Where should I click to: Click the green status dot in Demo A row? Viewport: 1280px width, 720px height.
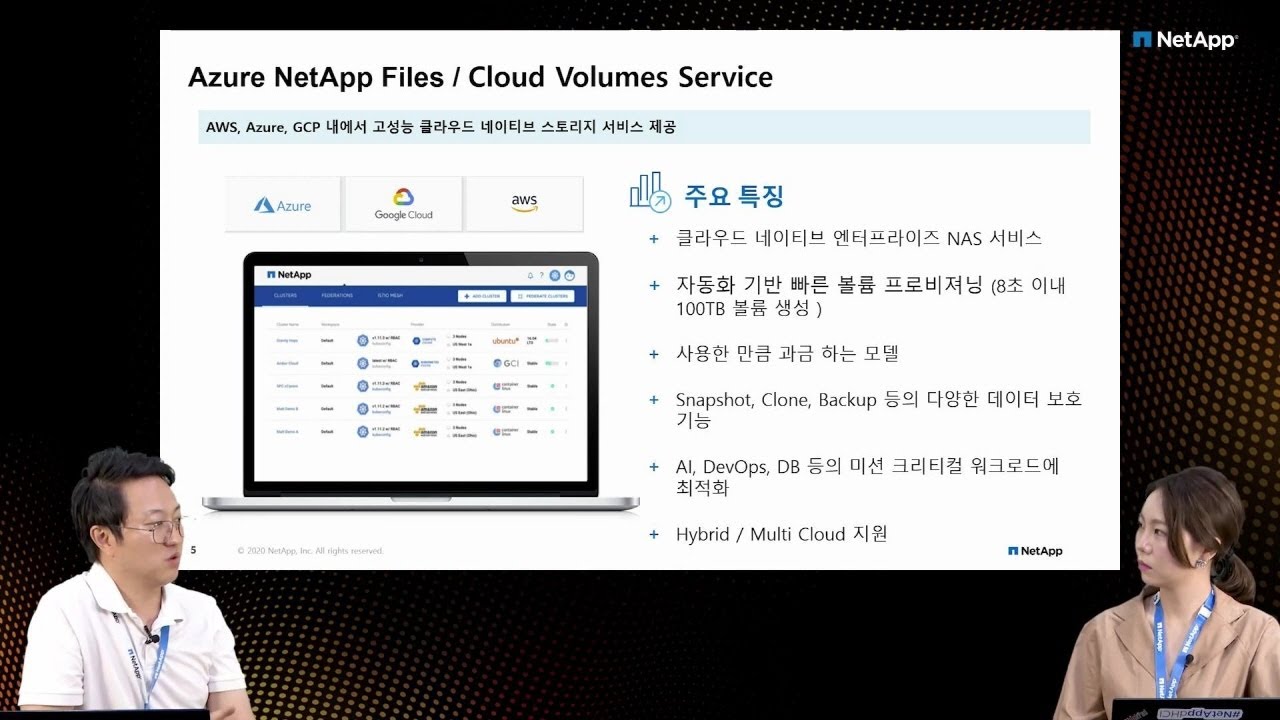[551, 432]
